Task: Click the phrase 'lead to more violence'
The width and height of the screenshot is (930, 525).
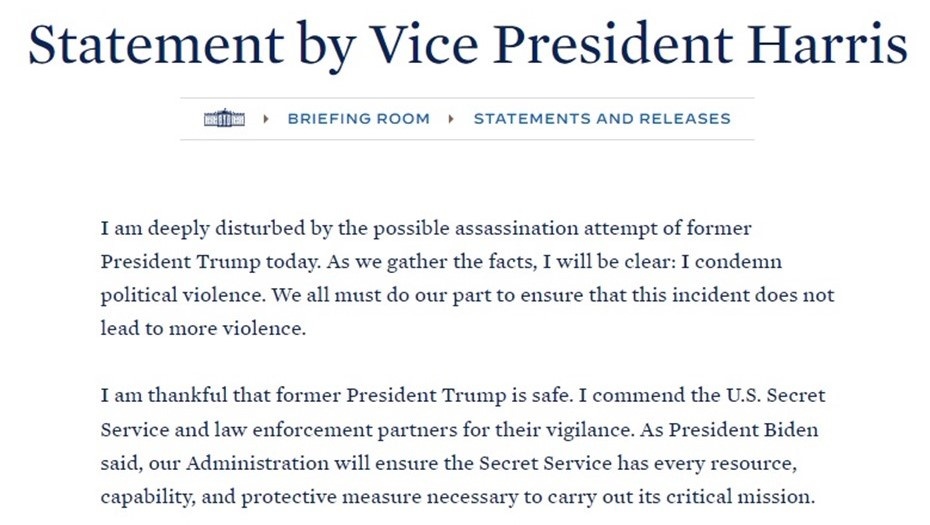Action: (202, 329)
